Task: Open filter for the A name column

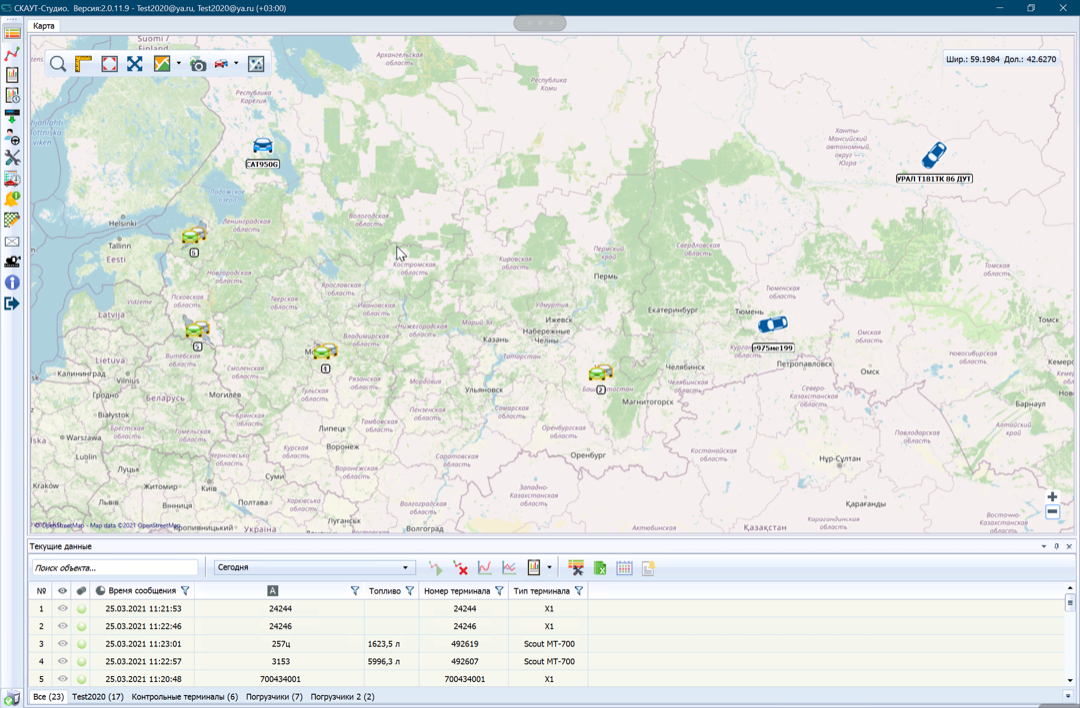Action: point(355,591)
